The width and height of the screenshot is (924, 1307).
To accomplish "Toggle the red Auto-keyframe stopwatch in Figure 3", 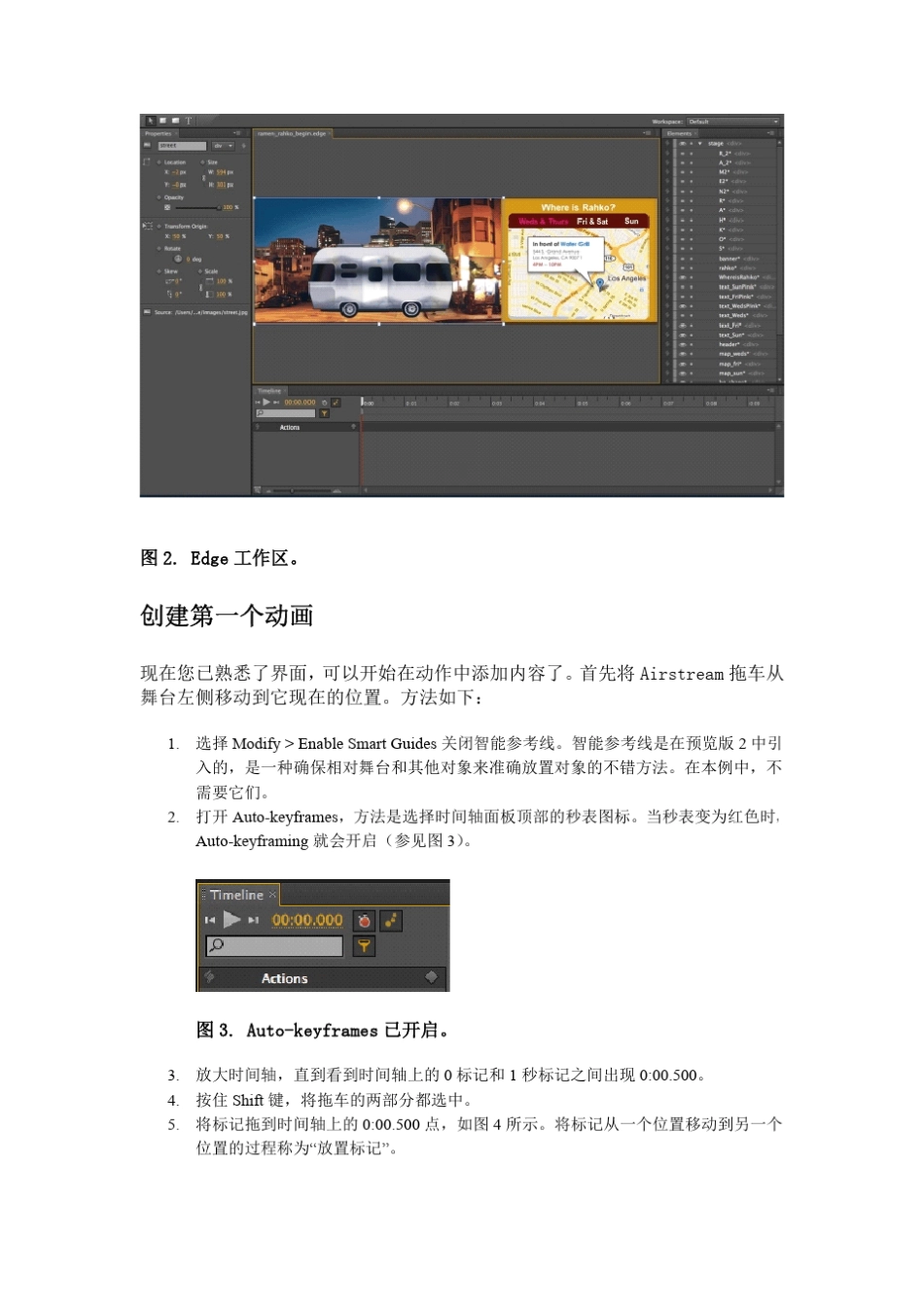I will 364,920.
